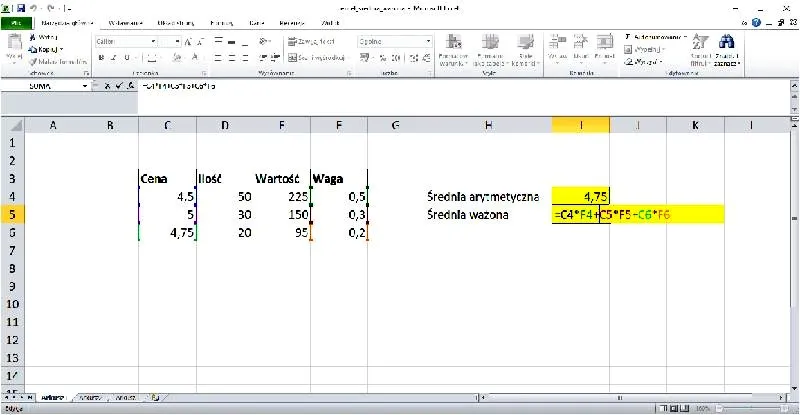Click the Insert Function fx button
This screenshot has height=415, width=800.
[x=131, y=86]
